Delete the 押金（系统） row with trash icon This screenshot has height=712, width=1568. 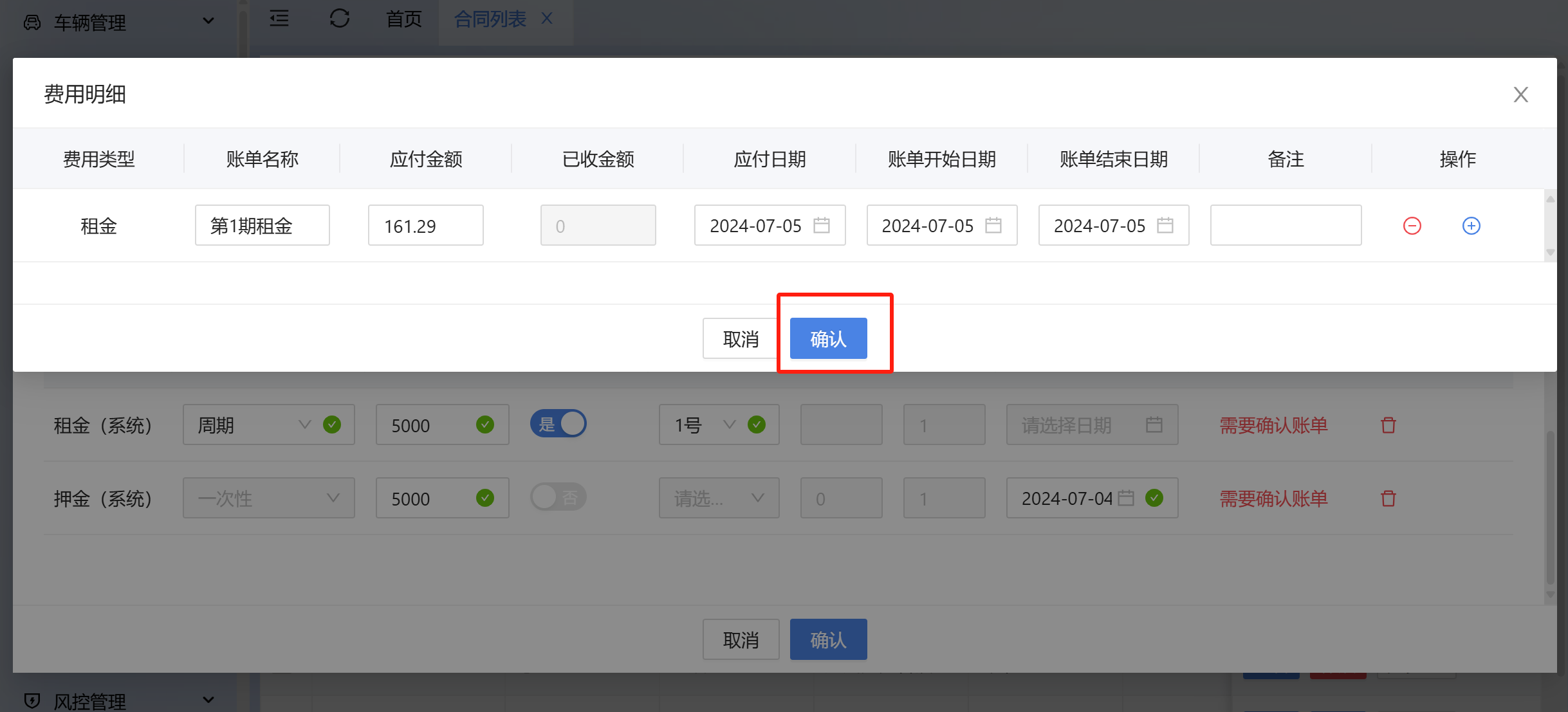pyautogui.click(x=1388, y=498)
